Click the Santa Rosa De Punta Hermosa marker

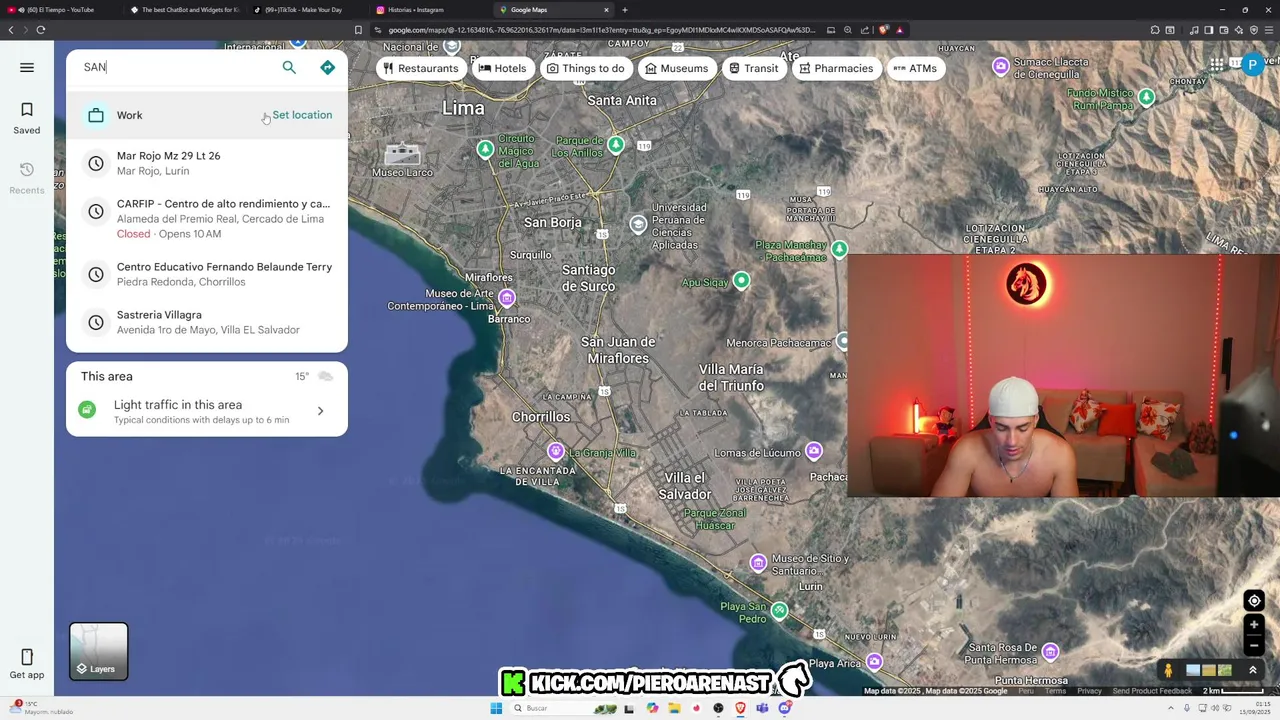pos(1050,652)
